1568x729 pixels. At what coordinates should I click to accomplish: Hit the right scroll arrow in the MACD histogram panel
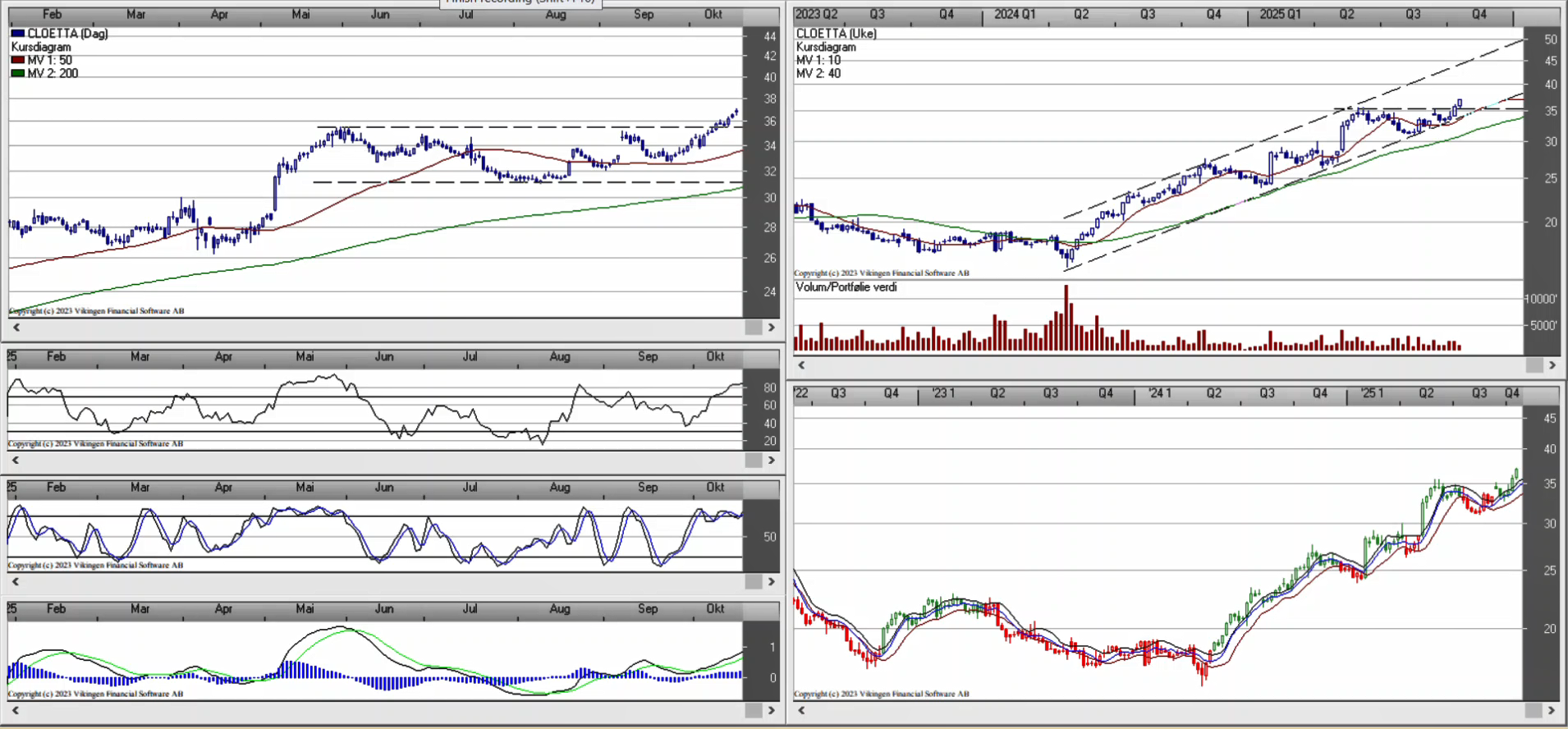coord(771,710)
